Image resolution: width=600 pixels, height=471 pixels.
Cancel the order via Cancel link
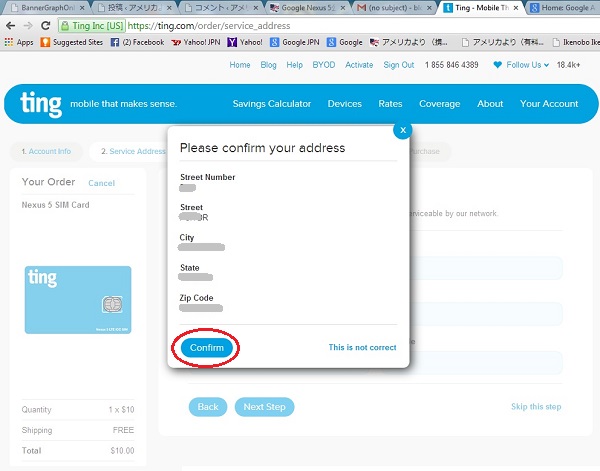coord(101,183)
